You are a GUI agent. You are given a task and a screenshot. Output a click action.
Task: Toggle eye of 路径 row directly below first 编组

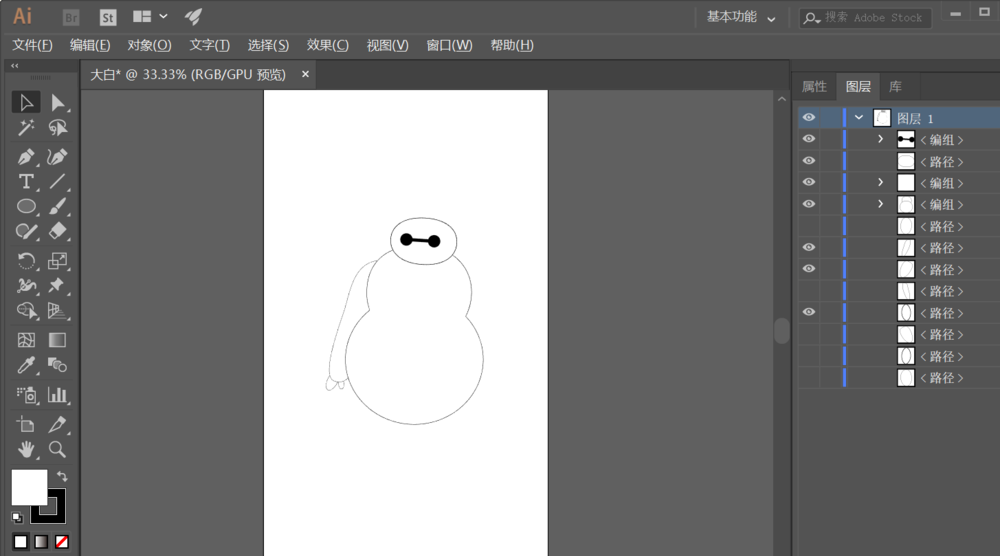point(809,161)
